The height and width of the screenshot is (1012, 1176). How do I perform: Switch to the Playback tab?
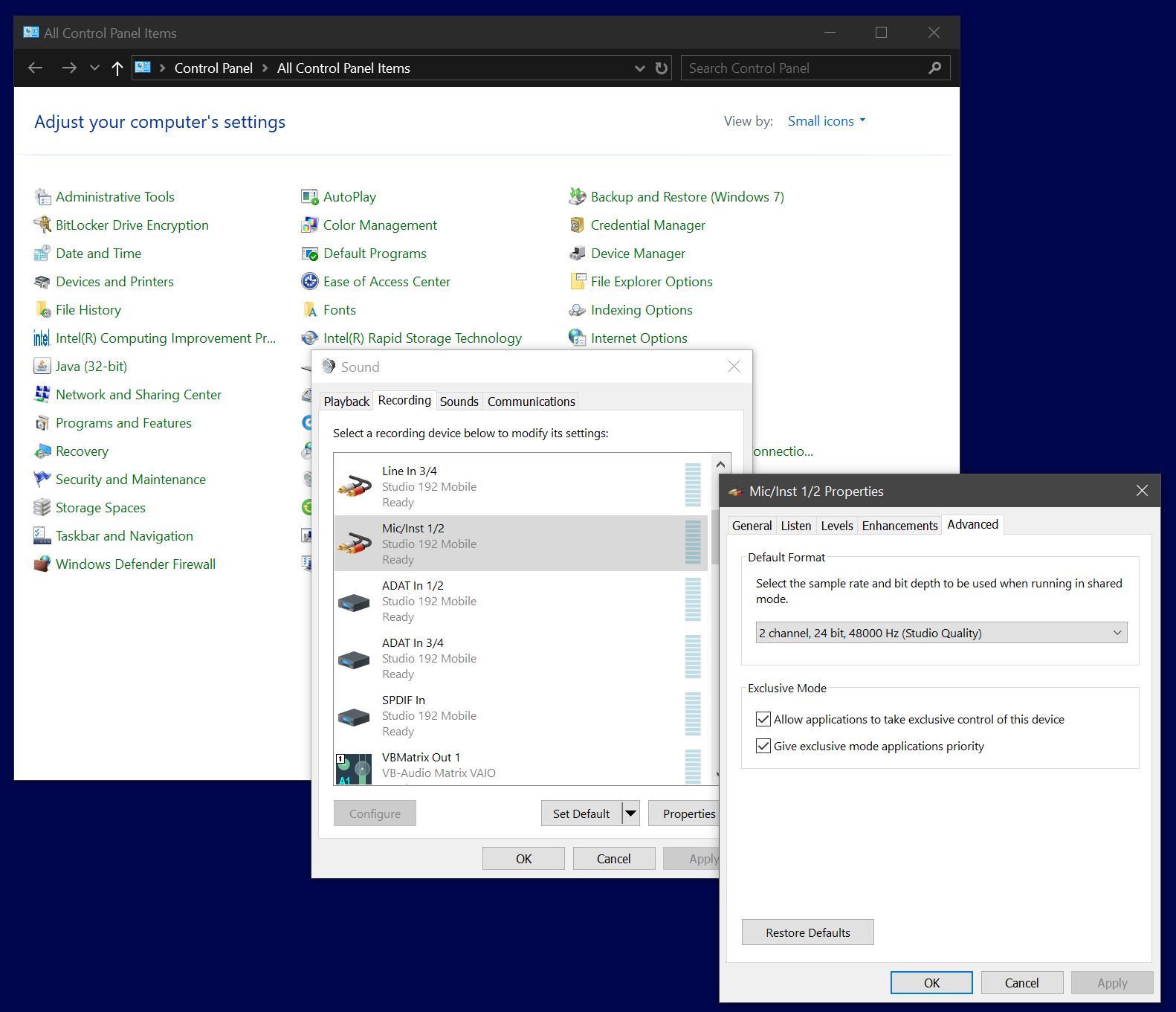[x=346, y=402]
